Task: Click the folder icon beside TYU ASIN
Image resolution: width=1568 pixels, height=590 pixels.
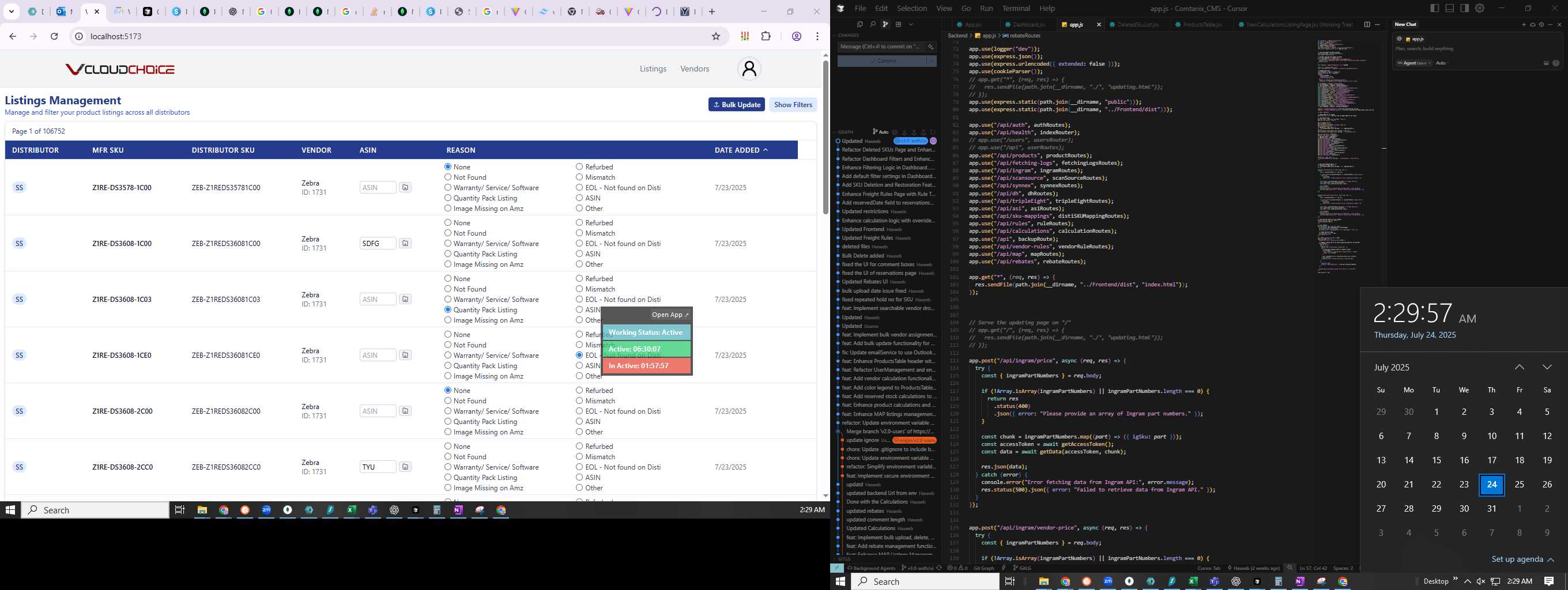Action: coord(405,467)
